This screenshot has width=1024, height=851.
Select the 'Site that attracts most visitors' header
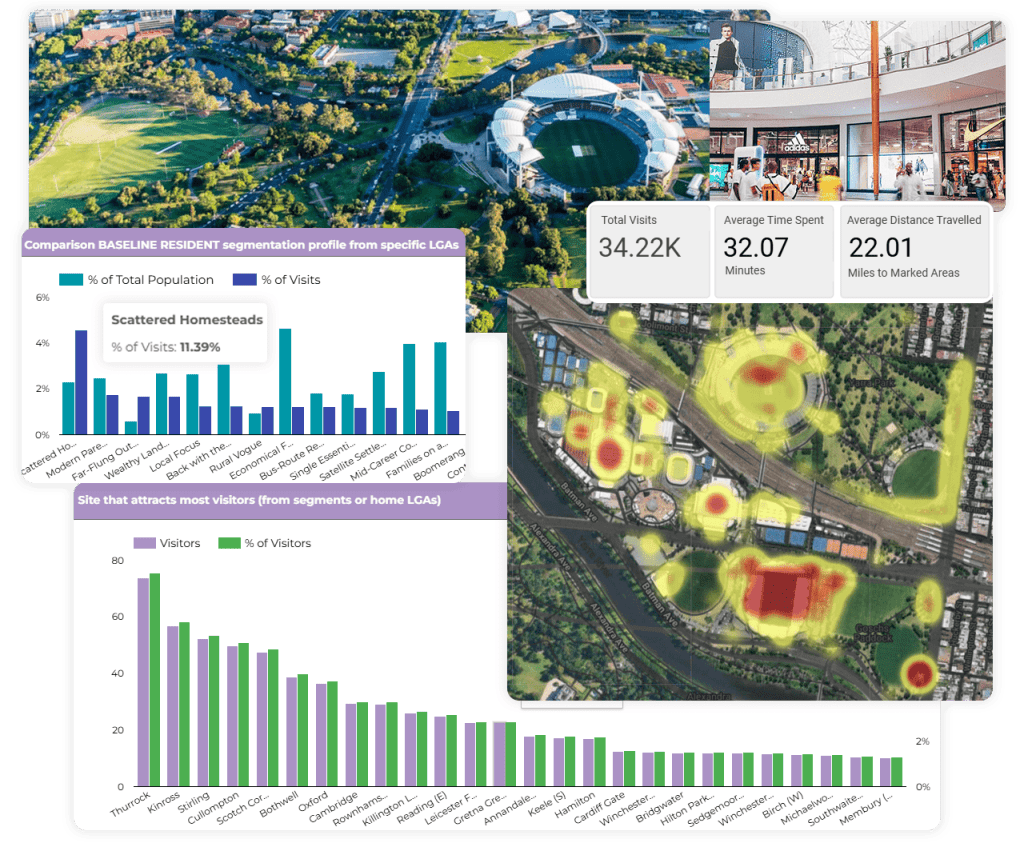(x=260, y=500)
